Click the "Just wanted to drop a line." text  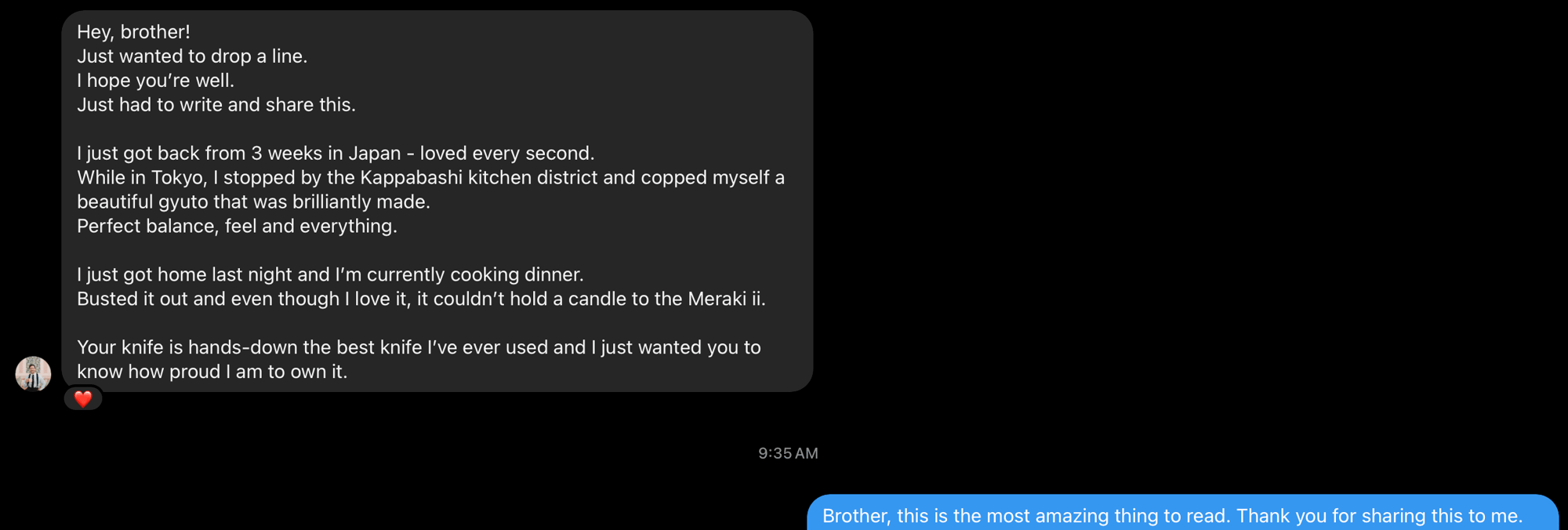point(192,56)
